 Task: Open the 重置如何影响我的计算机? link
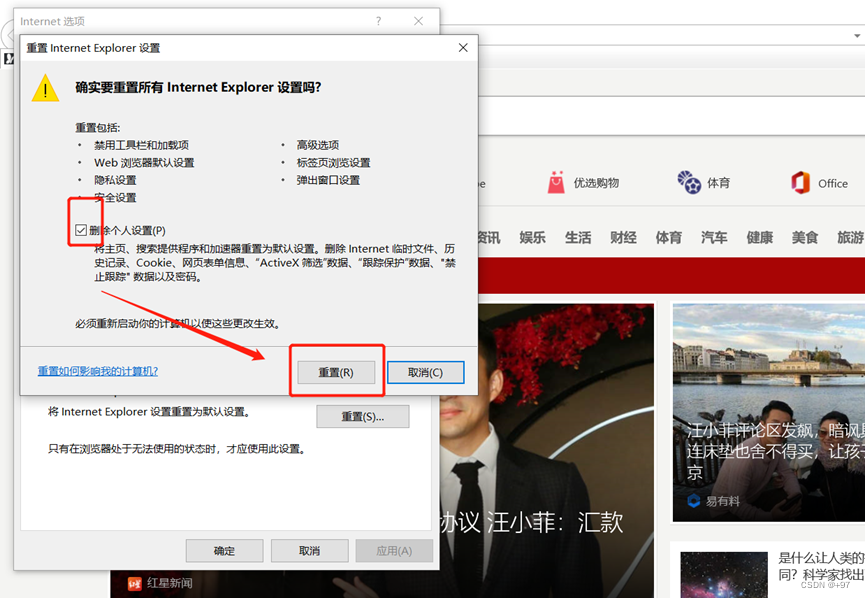tap(98, 371)
